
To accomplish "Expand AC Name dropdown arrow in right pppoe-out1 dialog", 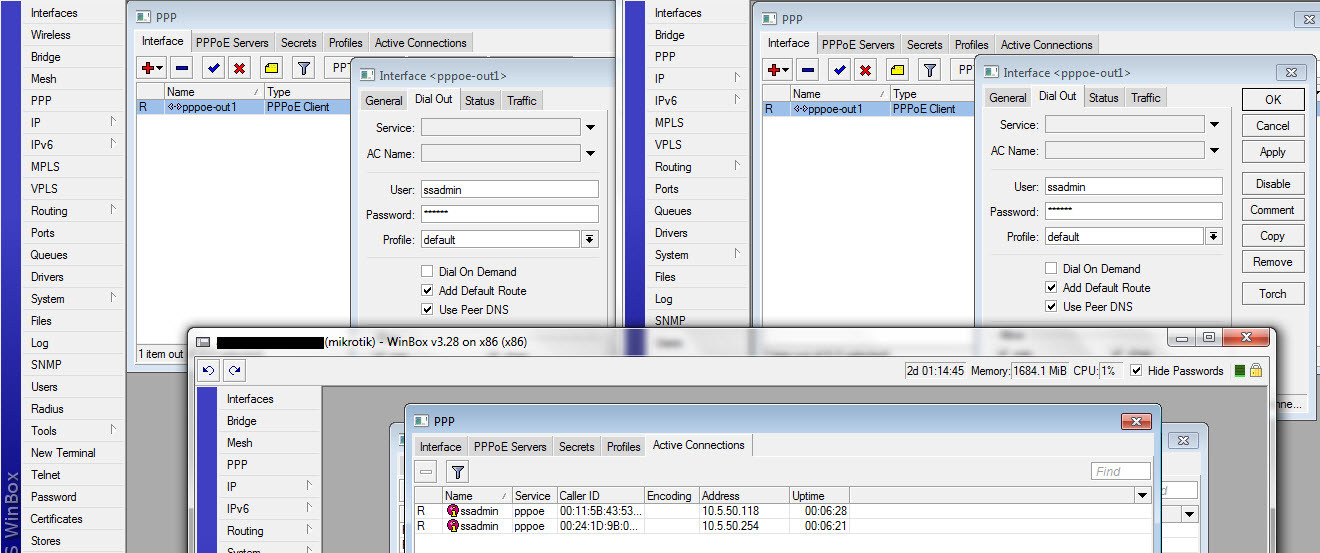I will pyautogui.click(x=1215, y=151).
